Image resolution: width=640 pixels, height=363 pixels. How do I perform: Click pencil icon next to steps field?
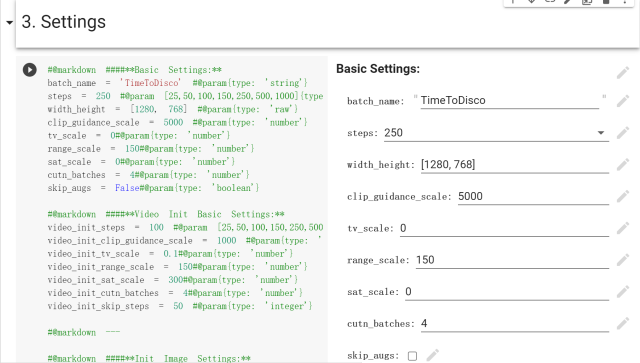point(623,133)
